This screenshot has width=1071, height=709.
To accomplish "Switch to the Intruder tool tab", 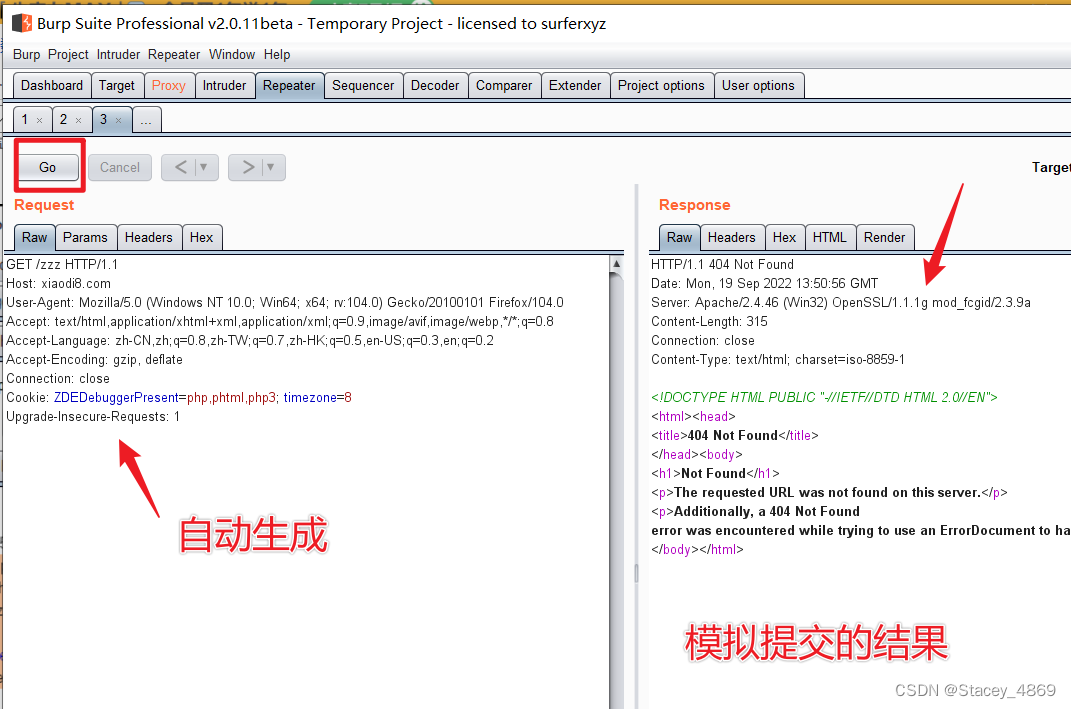I will pos(224,85).
